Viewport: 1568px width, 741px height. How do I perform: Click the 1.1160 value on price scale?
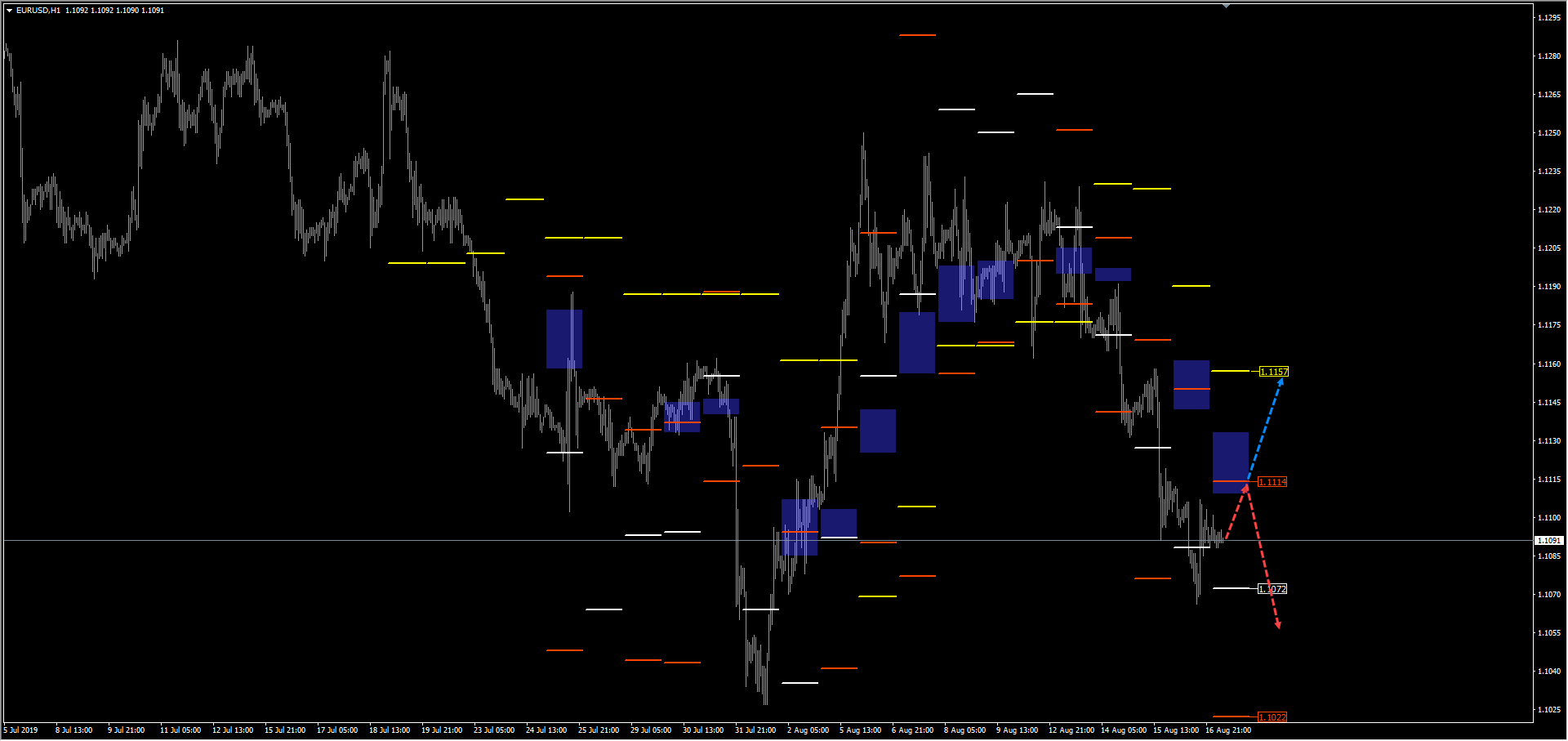1548,364
